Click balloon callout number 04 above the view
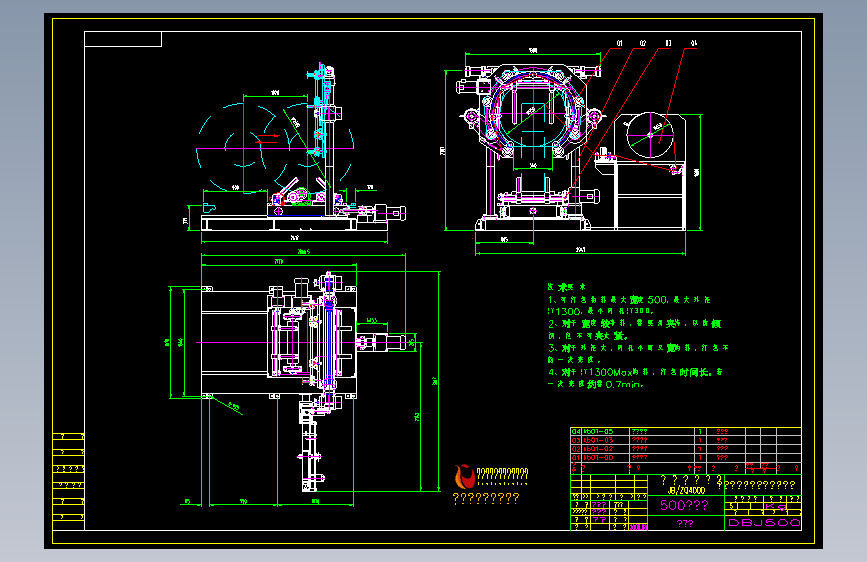 coord(694,43)
